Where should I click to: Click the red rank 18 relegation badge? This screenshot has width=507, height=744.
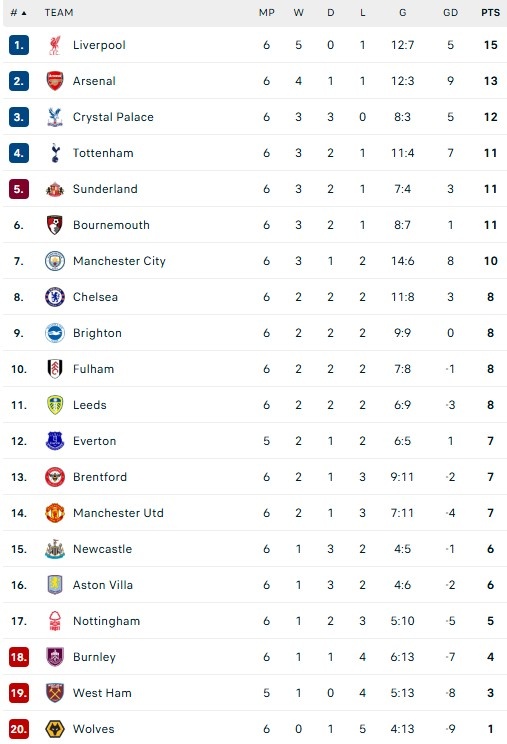click(x=19, y=657)
